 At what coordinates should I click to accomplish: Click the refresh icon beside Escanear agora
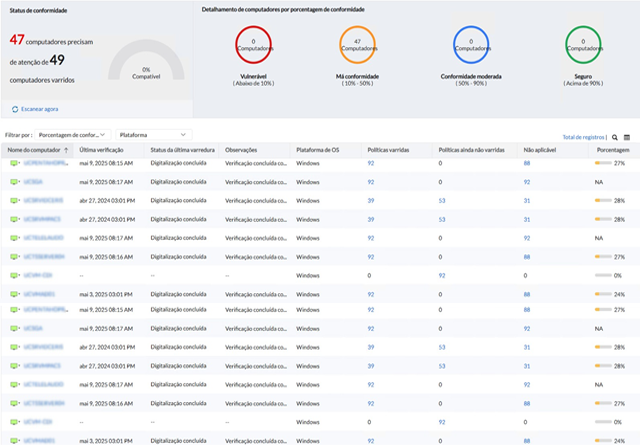coord(14,108)
